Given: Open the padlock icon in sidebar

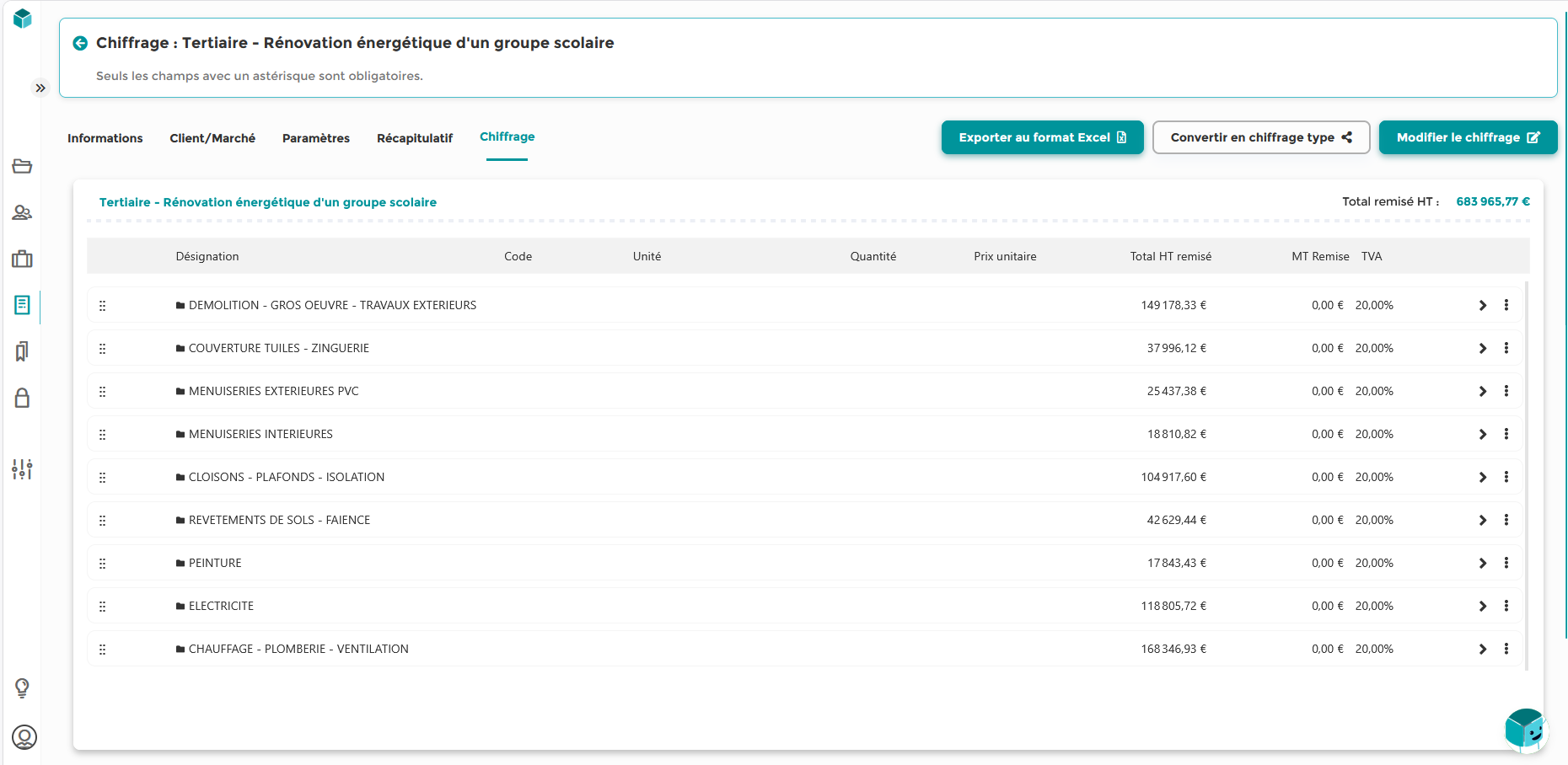Looking at the screenshot, I should (22, 398).
